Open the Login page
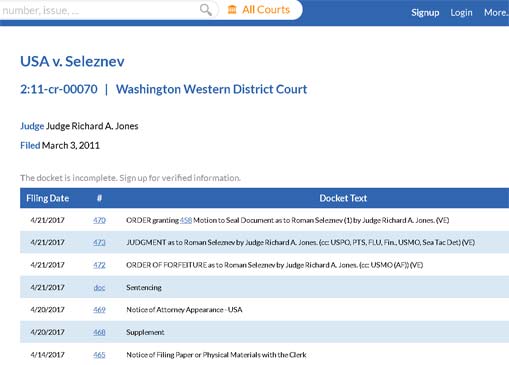Viewport: 509px width, 365px height. click(461, 13)
